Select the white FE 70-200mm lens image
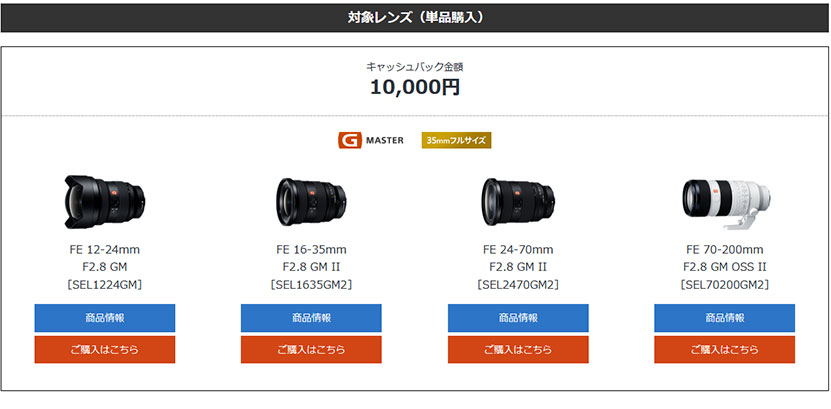The image size is (831, 409). [x=726, y=203]
